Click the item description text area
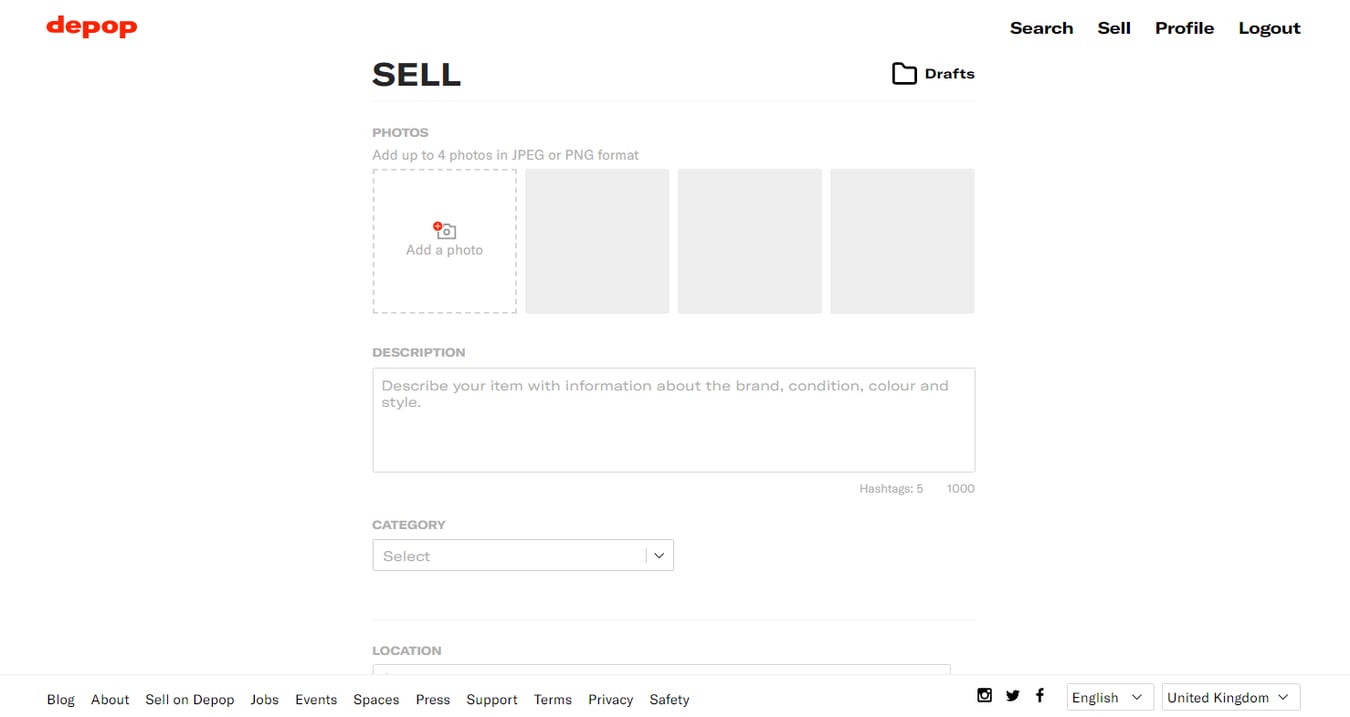Screen dimensions: 1350x717 [x=673, y=419]
